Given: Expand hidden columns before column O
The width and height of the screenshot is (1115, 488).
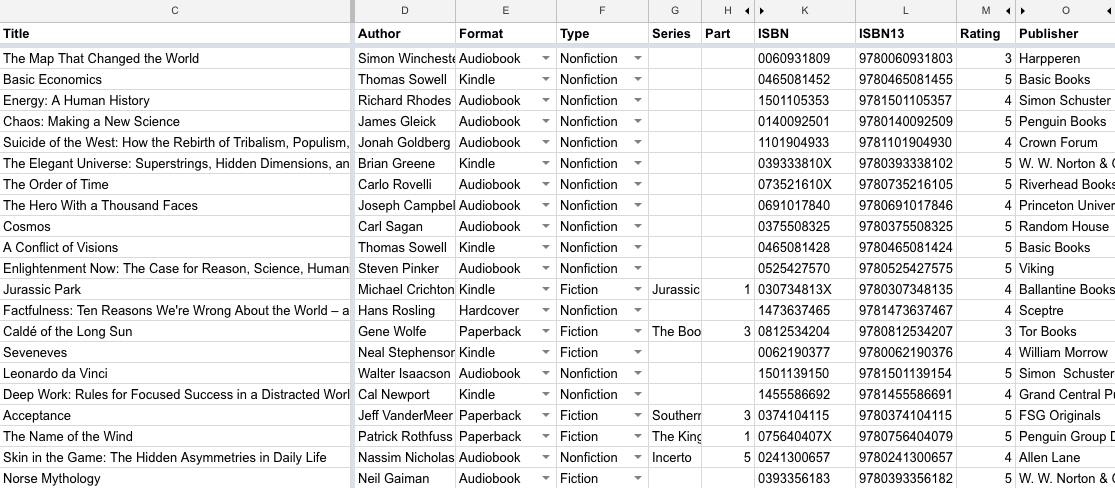Looking at the screenshot, I should [1023, 11].
